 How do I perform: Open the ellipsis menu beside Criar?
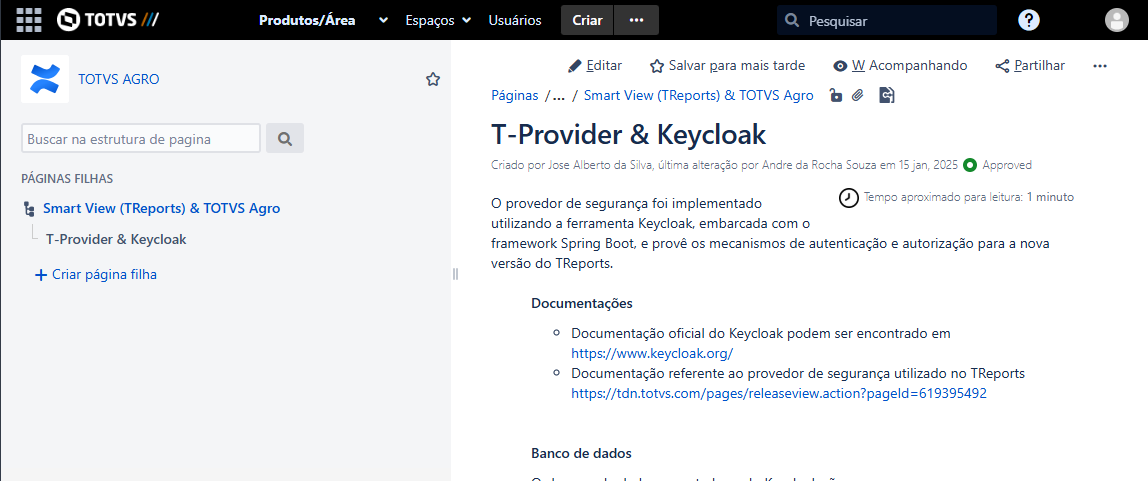click(x=636, y=20)
